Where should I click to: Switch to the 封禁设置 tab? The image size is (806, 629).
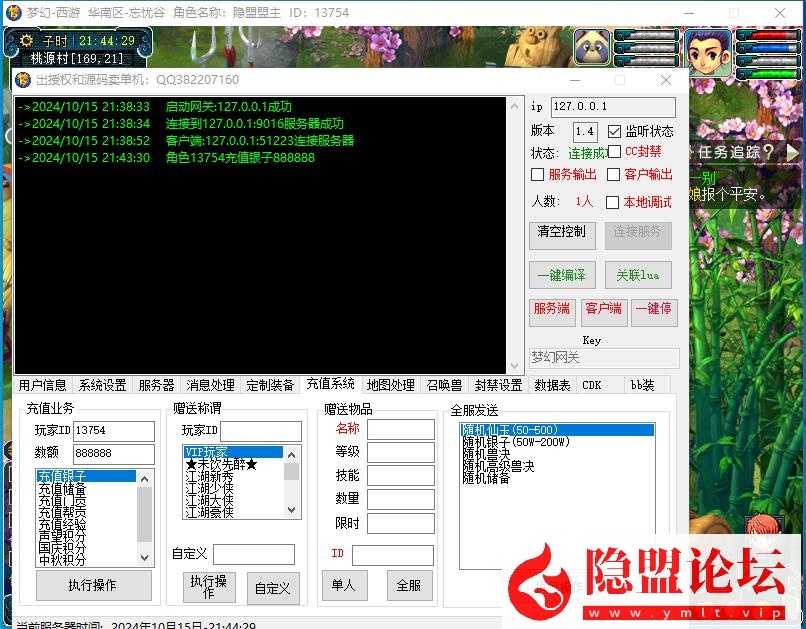[499, 385]
